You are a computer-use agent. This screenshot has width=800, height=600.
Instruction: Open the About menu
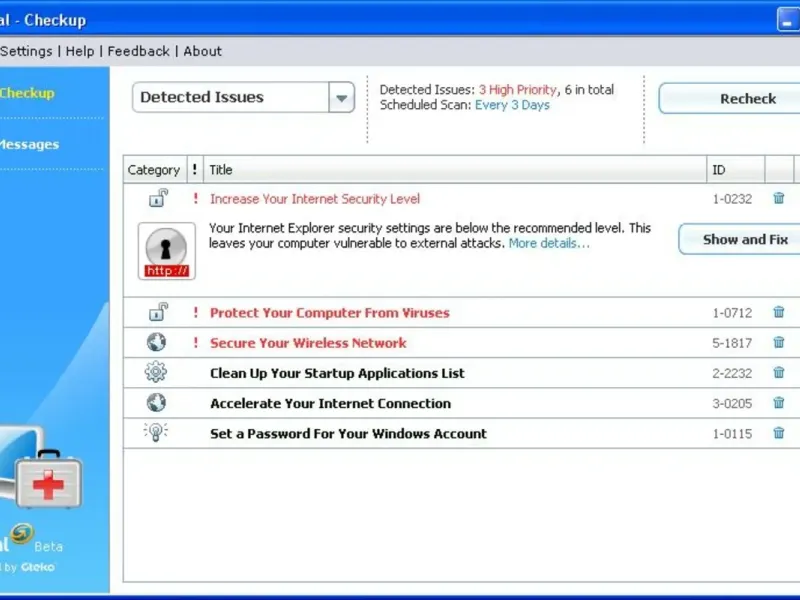click(x=203, y=51)
